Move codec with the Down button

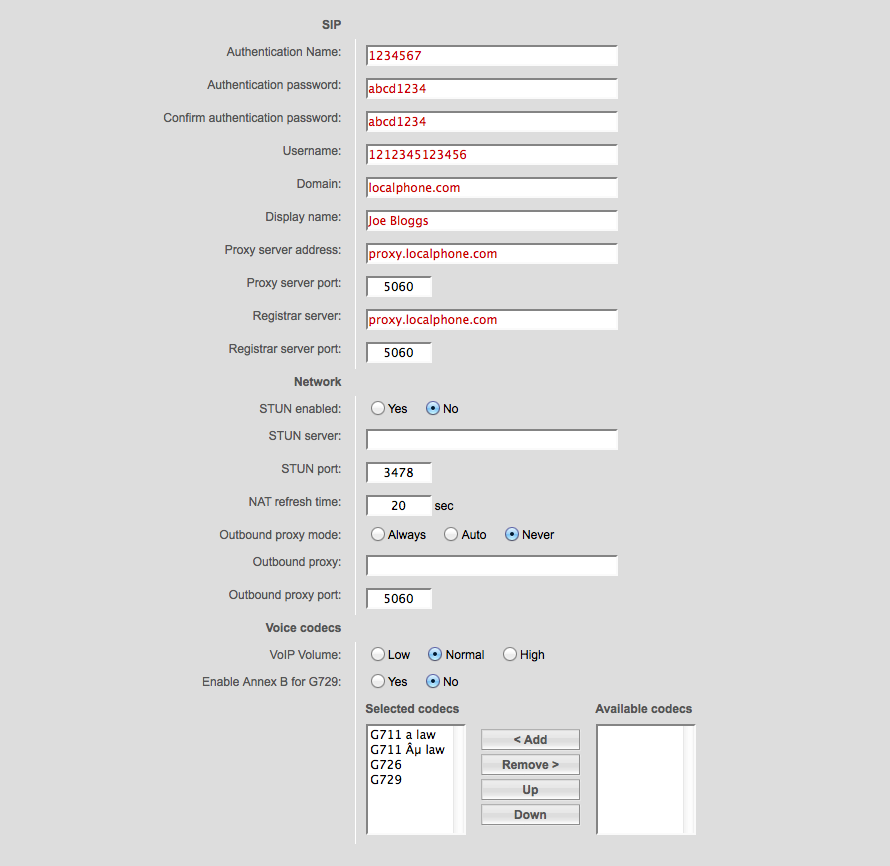pyautogui.click(x=530, y=814)
